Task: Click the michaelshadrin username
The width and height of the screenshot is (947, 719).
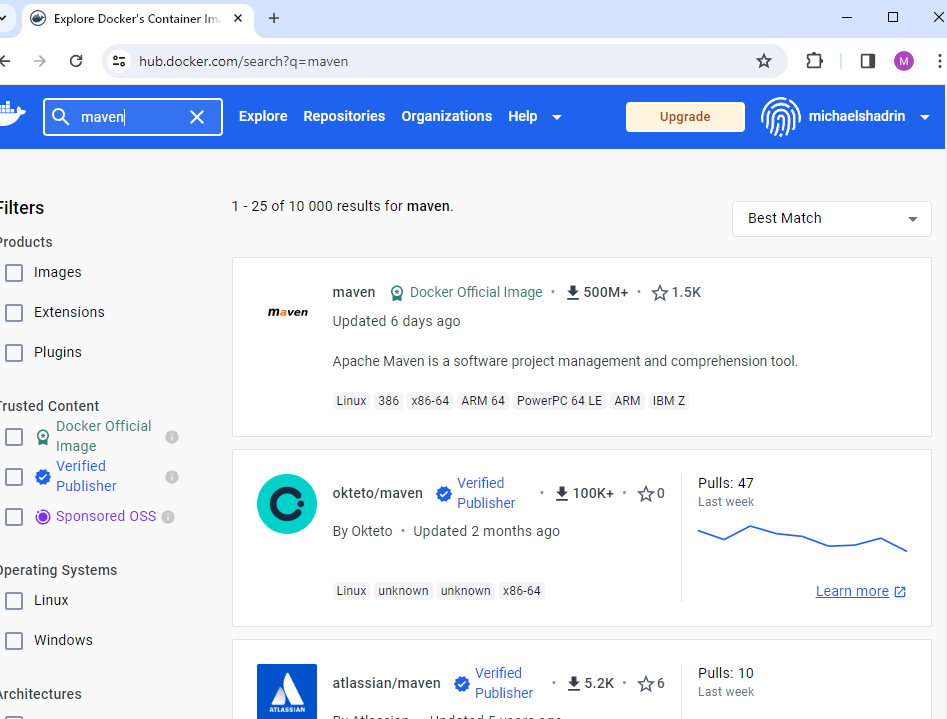Action: point(856,116)
